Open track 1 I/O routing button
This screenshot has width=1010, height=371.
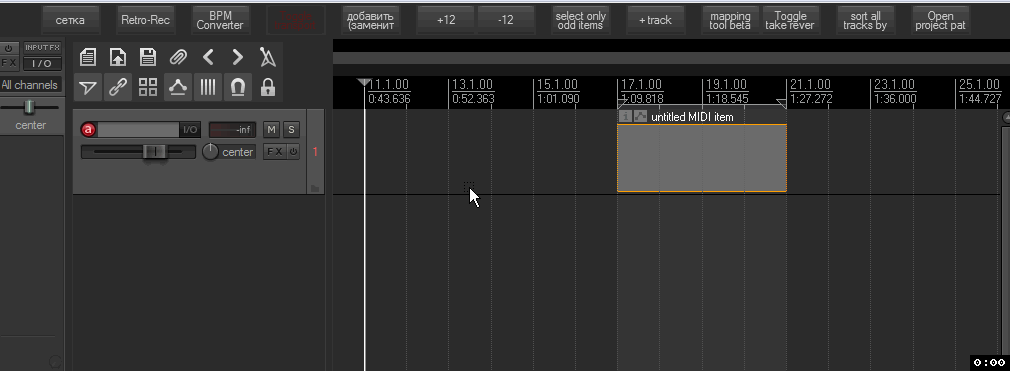(190, 130)
